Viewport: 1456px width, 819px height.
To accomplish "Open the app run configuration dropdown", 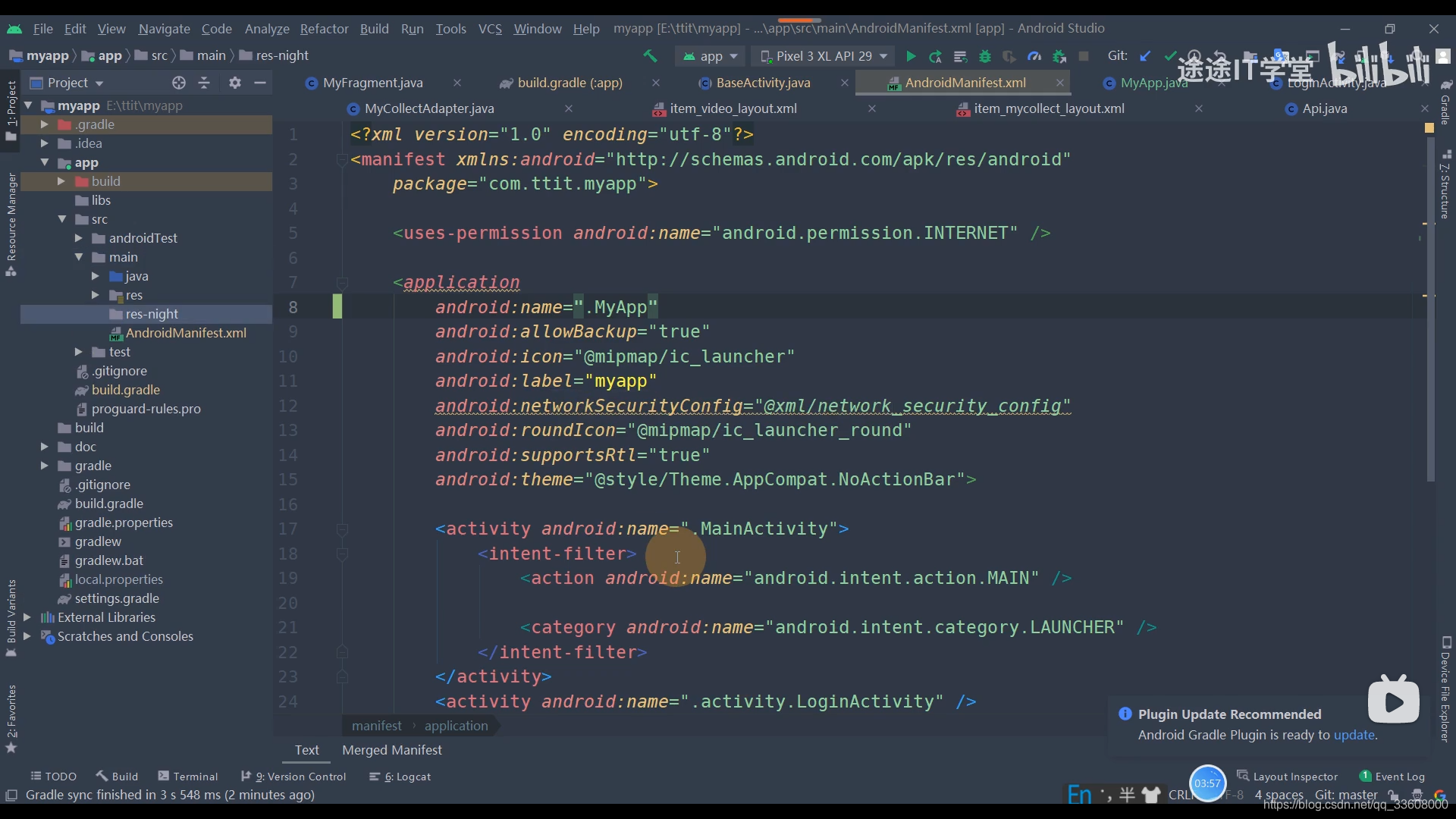I will pyautogui.click(x=711, y=56).
